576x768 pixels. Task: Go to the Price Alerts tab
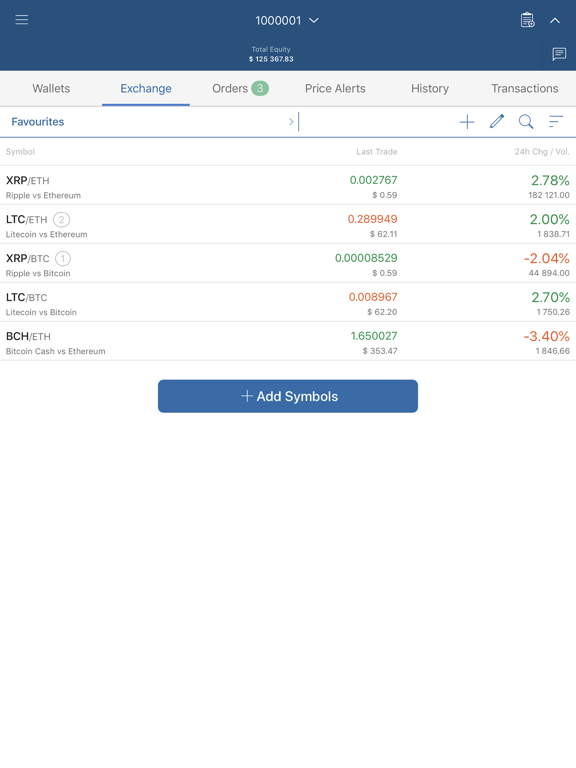[335, 89]
